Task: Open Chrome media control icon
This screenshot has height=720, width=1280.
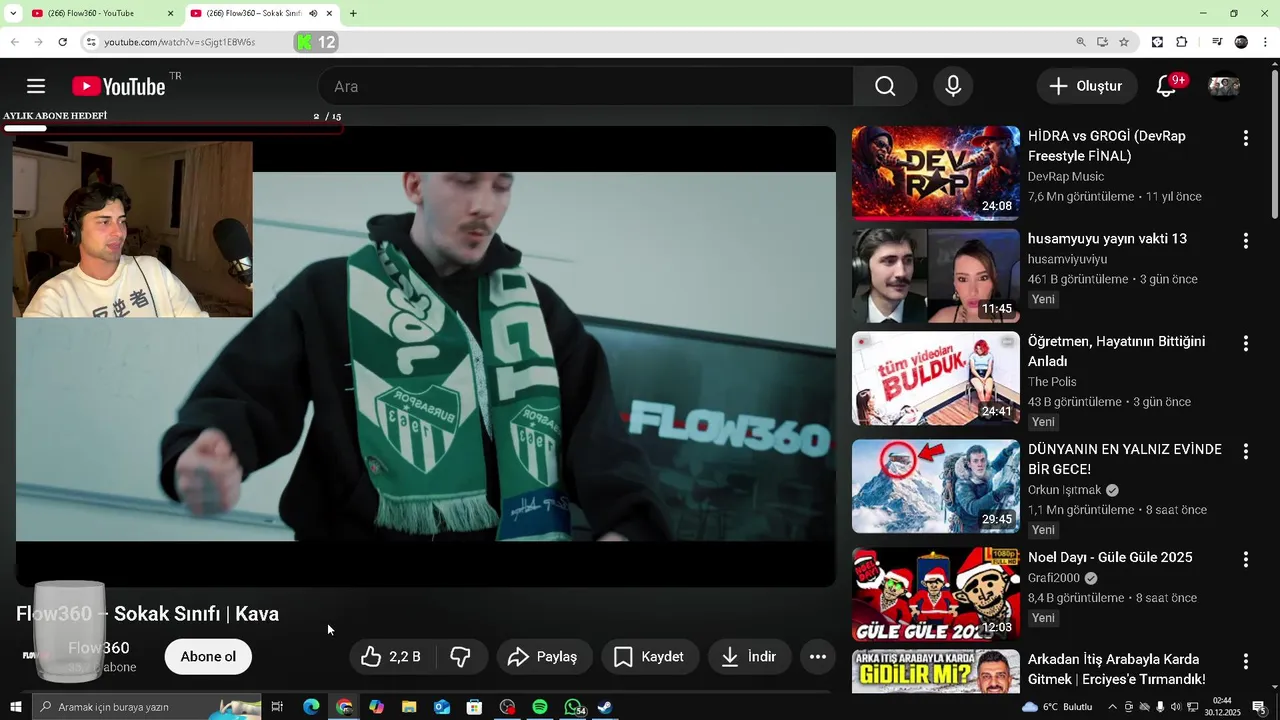Action: (x=1216, y=42)
